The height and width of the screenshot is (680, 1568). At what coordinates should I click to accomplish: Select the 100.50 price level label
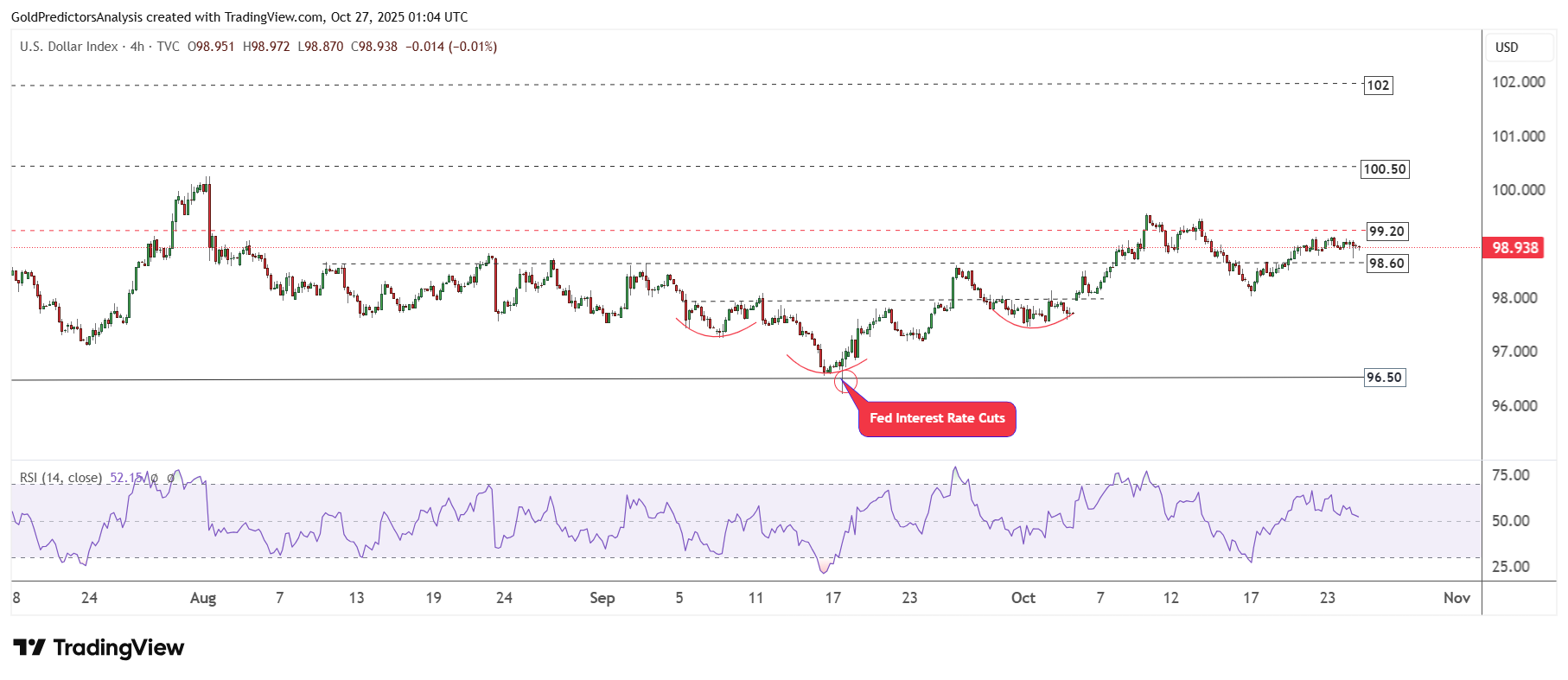click(x=1384, y=169)
